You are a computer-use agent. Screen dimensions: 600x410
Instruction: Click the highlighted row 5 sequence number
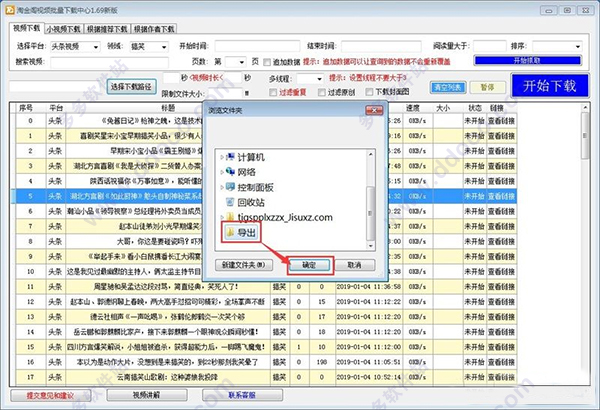tap(31, 196)
